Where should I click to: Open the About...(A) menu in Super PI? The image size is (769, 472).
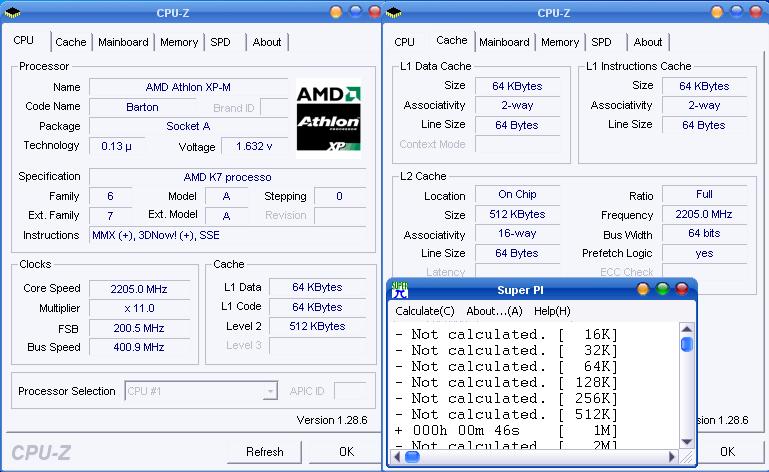[494, 311]
